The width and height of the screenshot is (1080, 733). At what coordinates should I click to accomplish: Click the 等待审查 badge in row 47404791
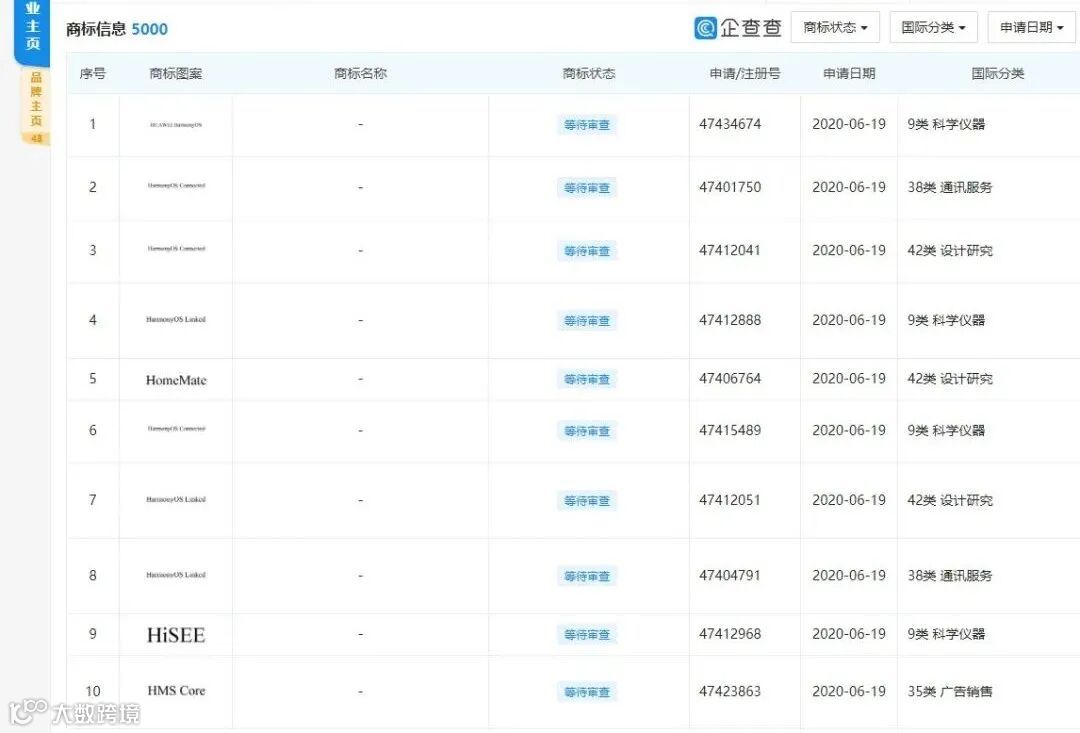(x=587, y=577)
